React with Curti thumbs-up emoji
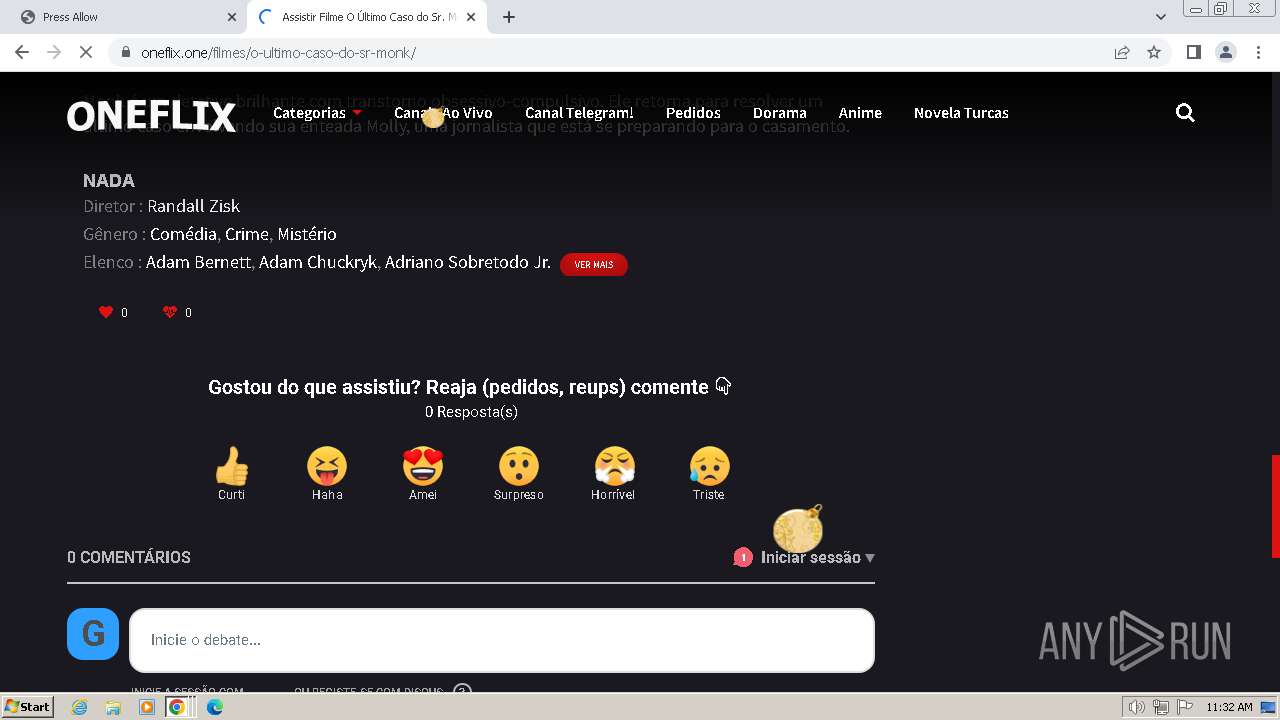This screenshot has width=1280, height=720. pyautogui.click(x=231, y=466)
